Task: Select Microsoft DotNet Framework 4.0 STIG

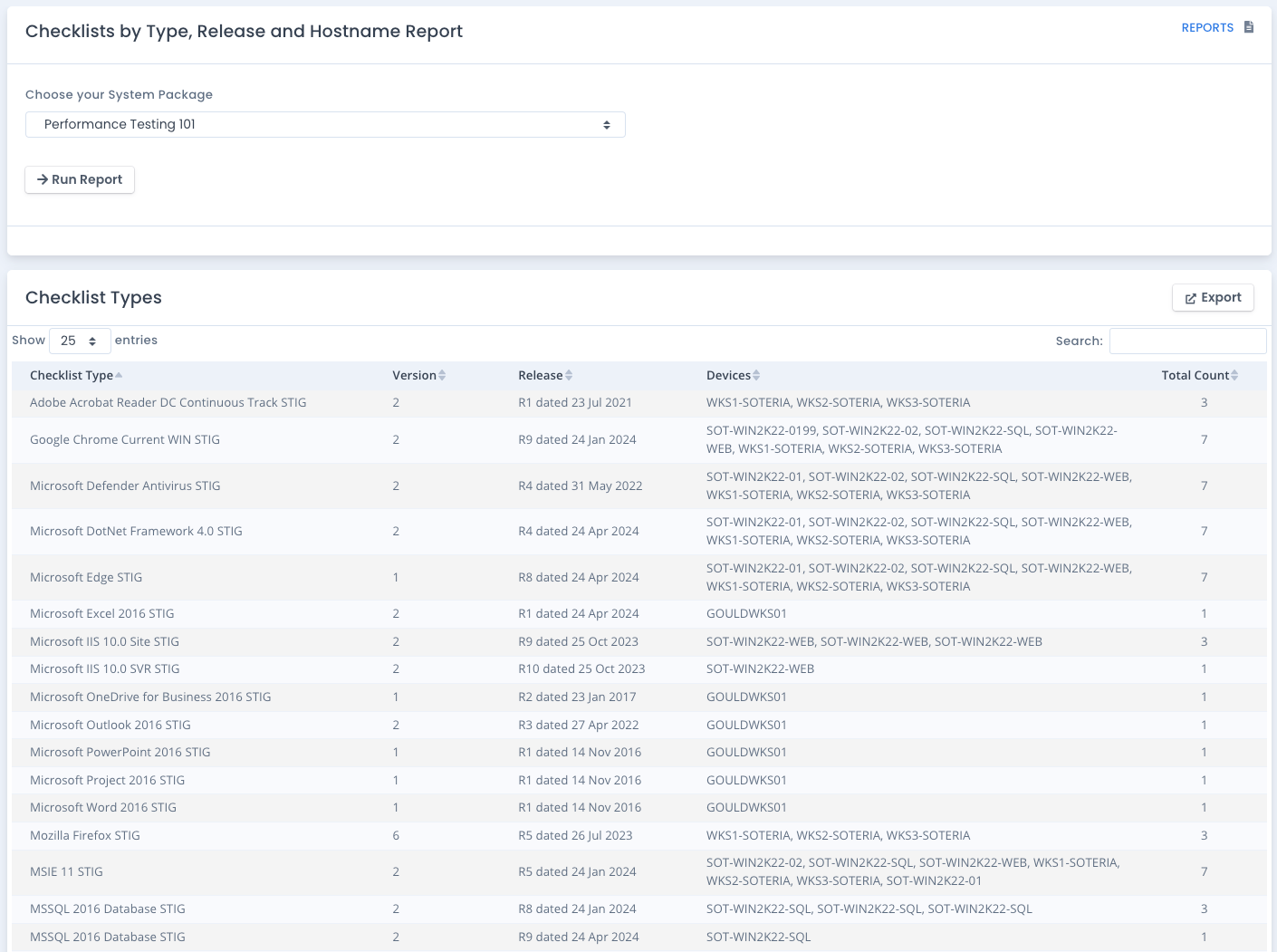Action: (x=136, y=531)
